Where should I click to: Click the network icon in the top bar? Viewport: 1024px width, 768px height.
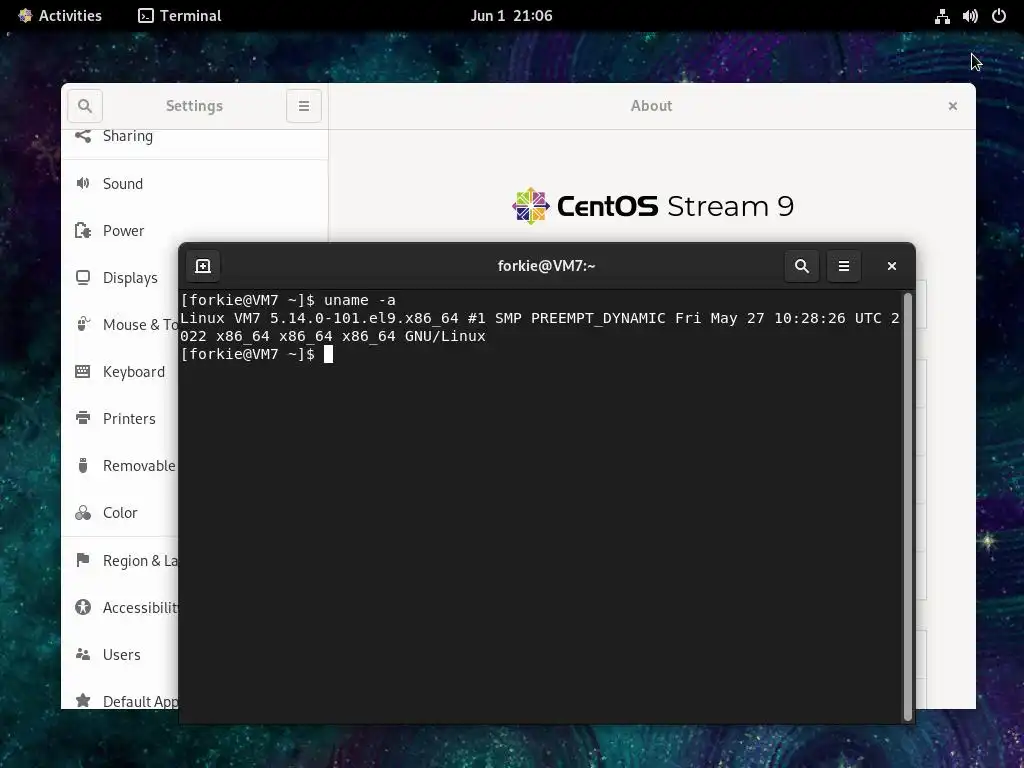(942, 16)
